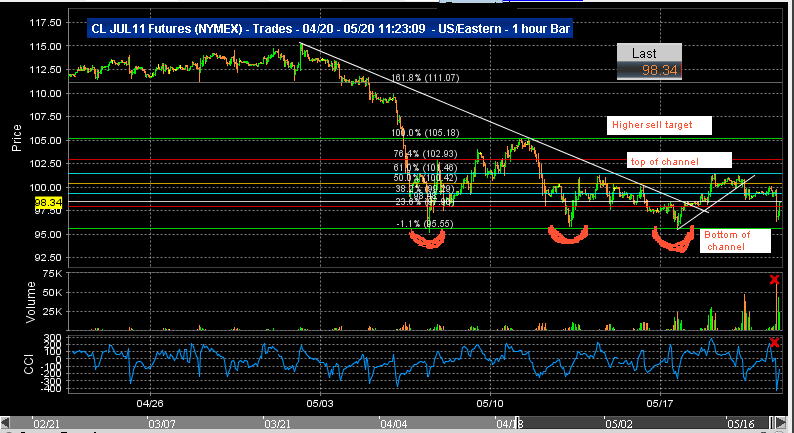The image size is (794, 433).
Task: Click the 03/21 mark on the time scrollbar
Action: pos(277,423)
